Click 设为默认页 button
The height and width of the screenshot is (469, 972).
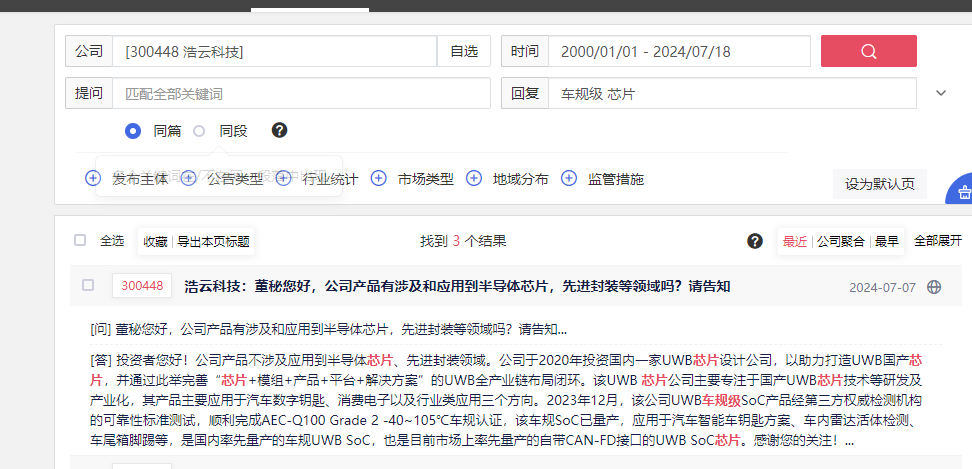tap(880, 184)
